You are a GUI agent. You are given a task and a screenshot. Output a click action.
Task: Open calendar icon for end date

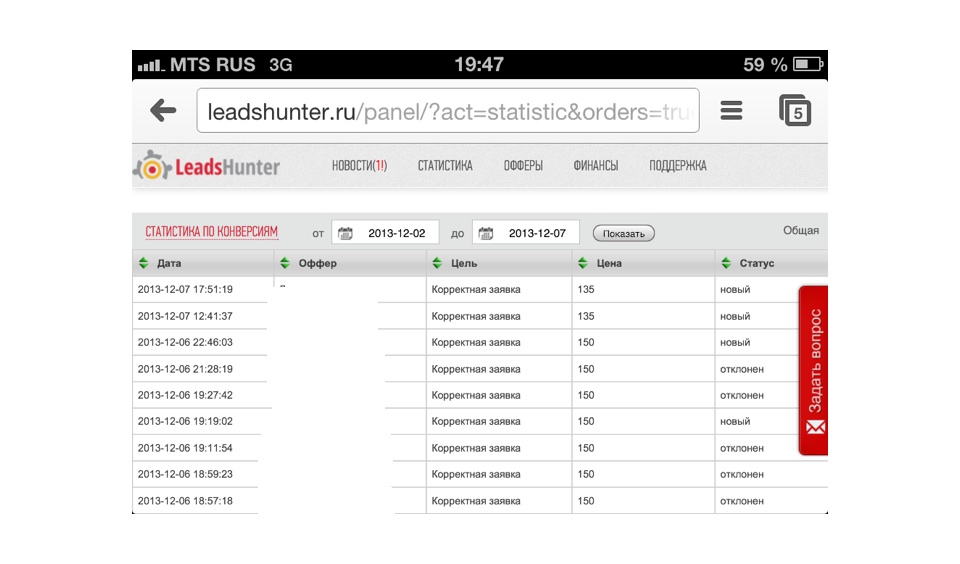[x=486, y=233]
